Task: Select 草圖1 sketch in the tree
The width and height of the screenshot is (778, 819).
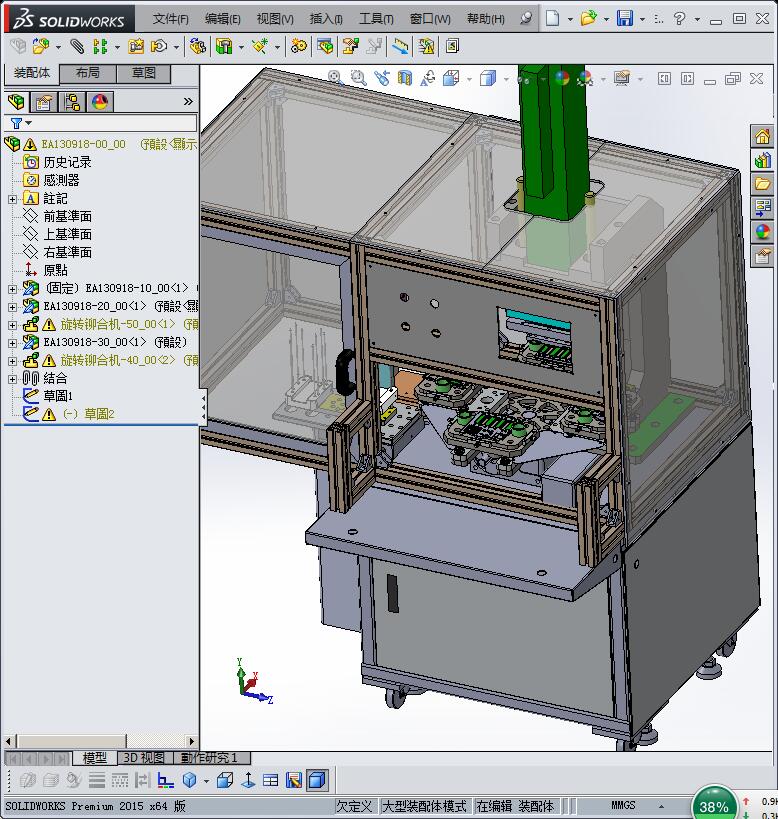Action: click(58, 396)
